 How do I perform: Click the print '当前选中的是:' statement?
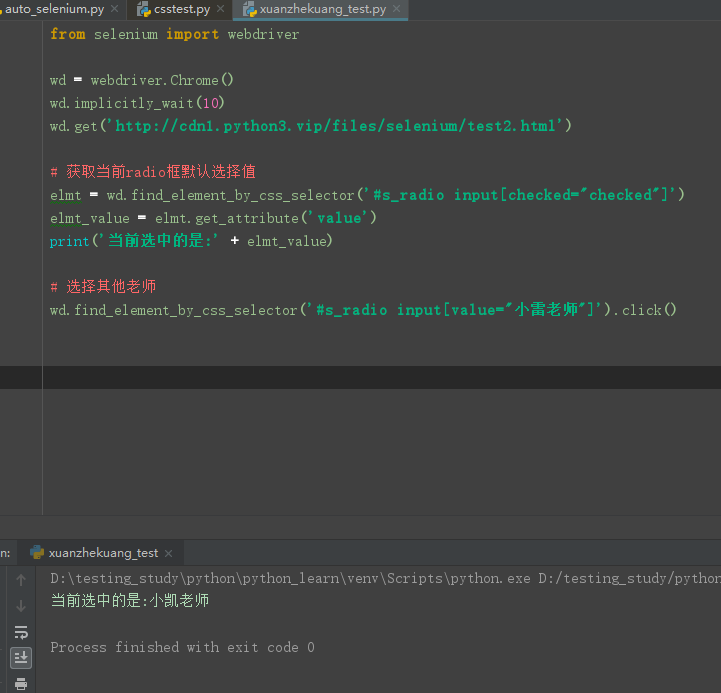point(191,241)
